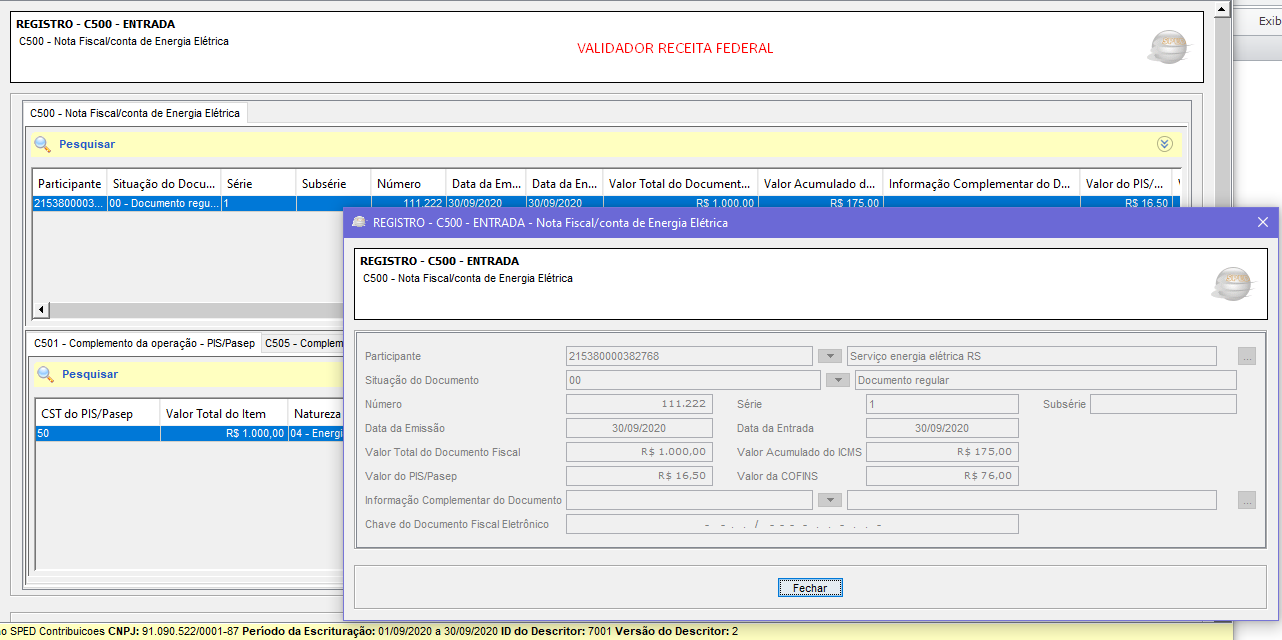The width and height of the screenshot is (1282, 640).
Task: Close the REGISTRO C500 dialog window
Action: (1262, 222)
